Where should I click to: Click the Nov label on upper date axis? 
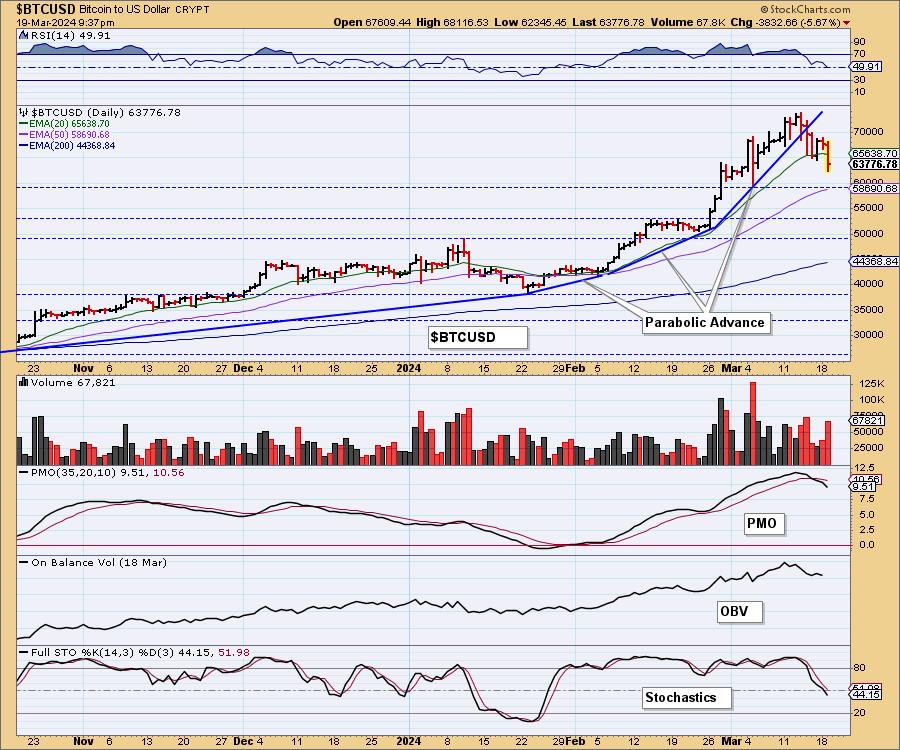click(83, 368)
